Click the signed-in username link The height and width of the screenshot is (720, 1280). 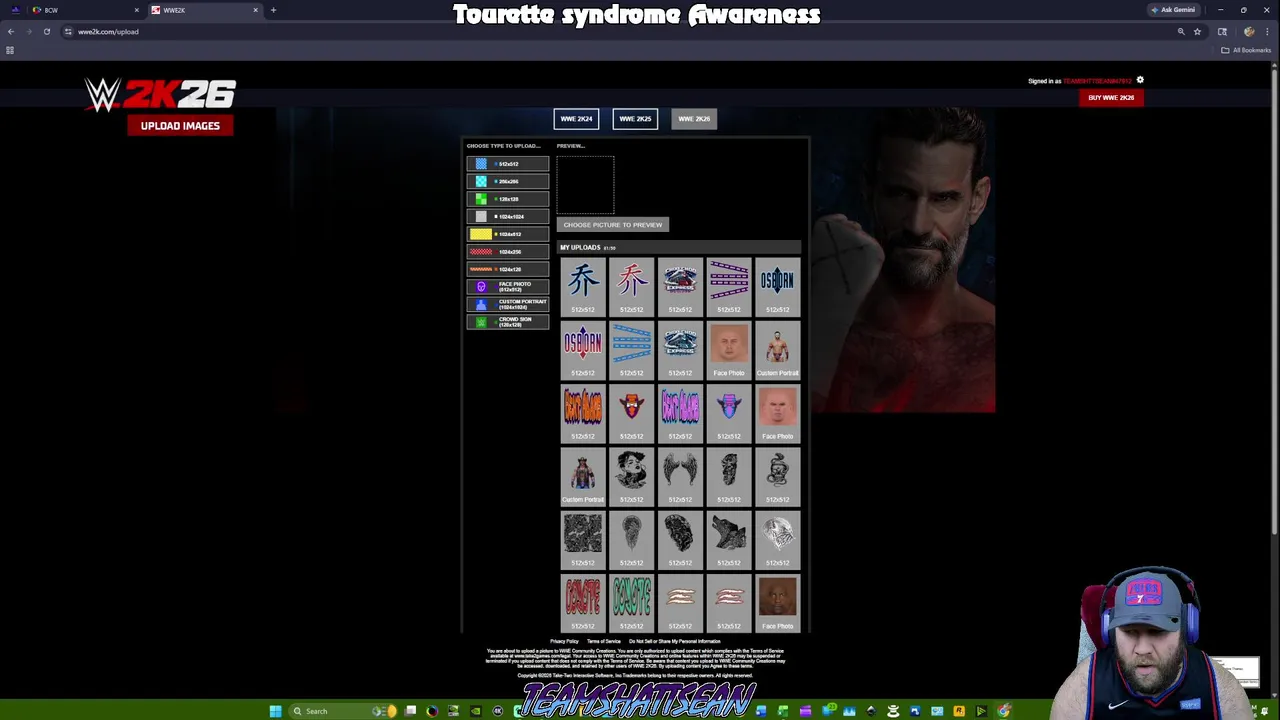(x=1097, y=81)
